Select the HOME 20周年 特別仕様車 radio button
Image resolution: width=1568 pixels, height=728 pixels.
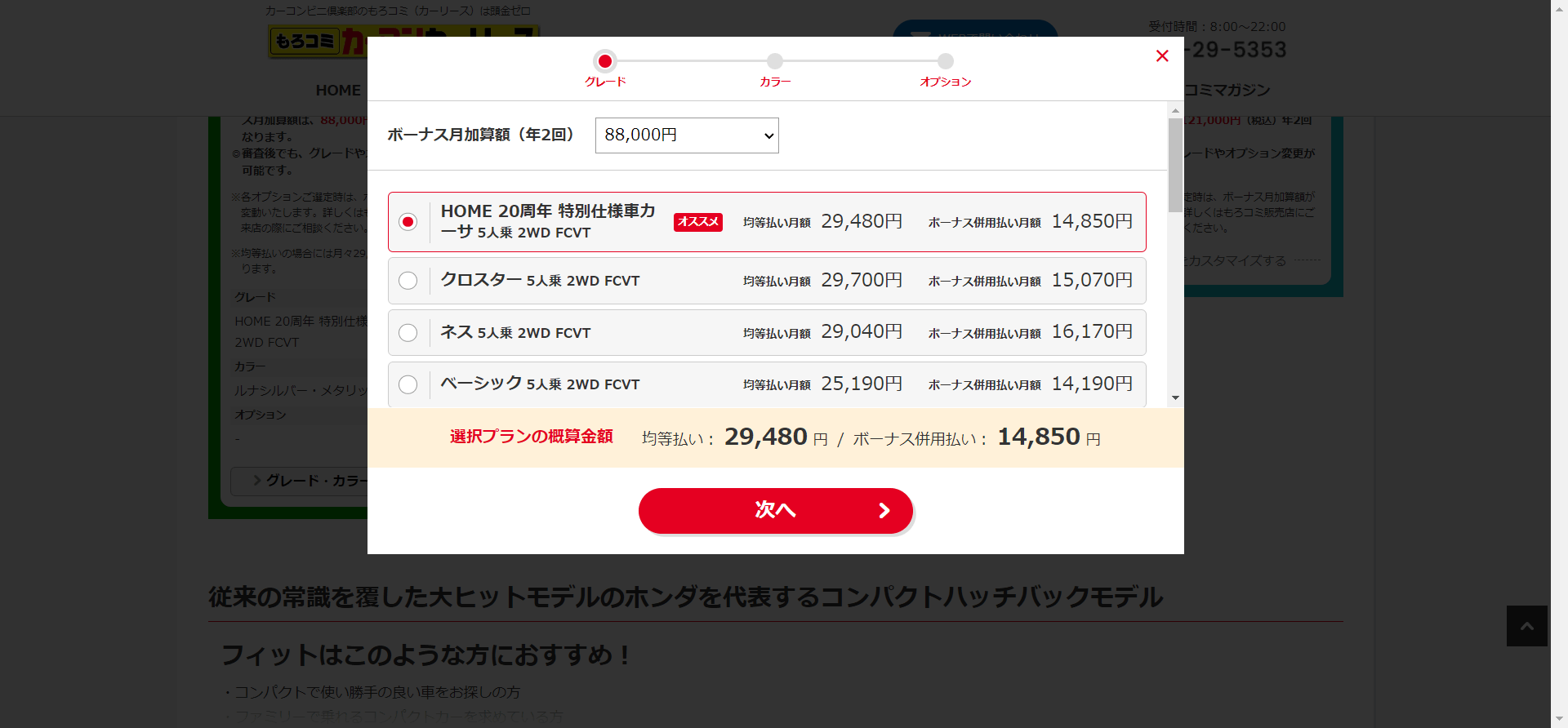[408, 222]
